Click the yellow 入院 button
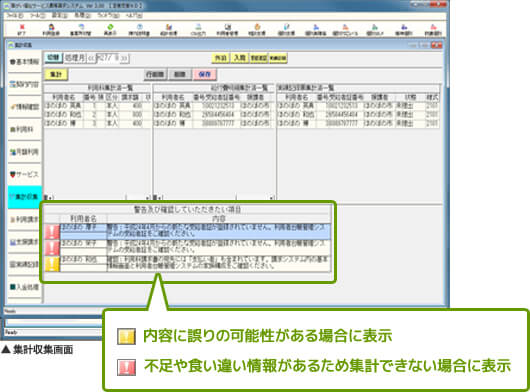 tap(240, 58)
